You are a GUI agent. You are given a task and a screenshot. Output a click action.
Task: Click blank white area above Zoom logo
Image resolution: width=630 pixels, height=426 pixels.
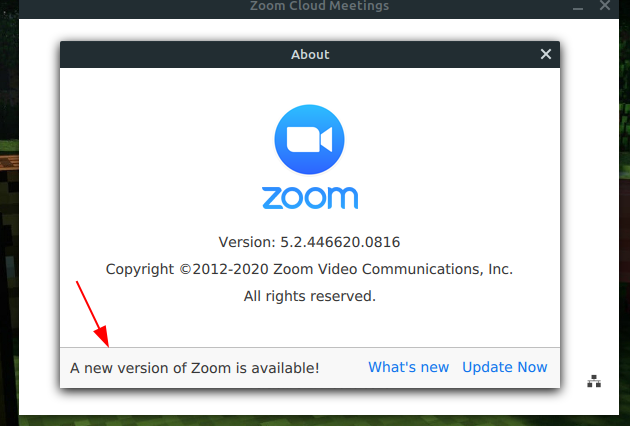coord(309,86)
